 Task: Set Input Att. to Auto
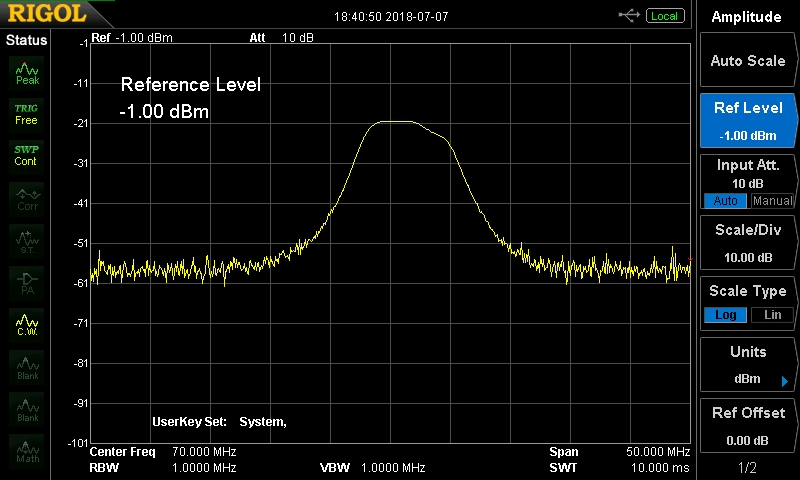(725, 200)
